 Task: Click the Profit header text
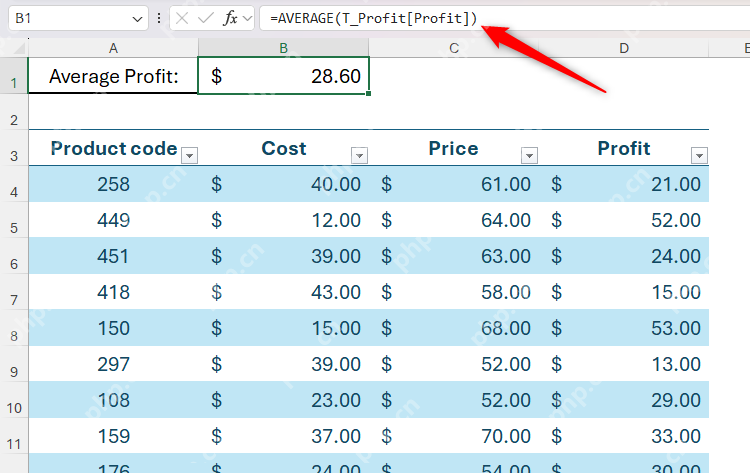click(x=624, y=148)
